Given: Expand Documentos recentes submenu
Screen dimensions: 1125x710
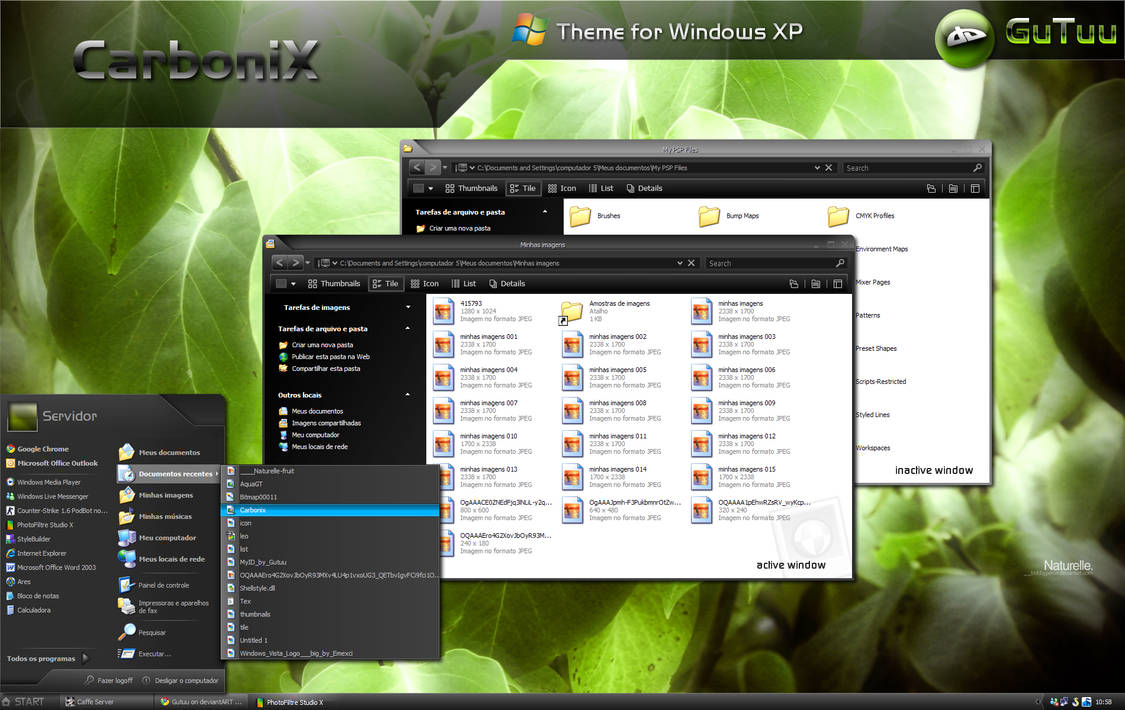Looking at the screenshot, I should [170, 474].
